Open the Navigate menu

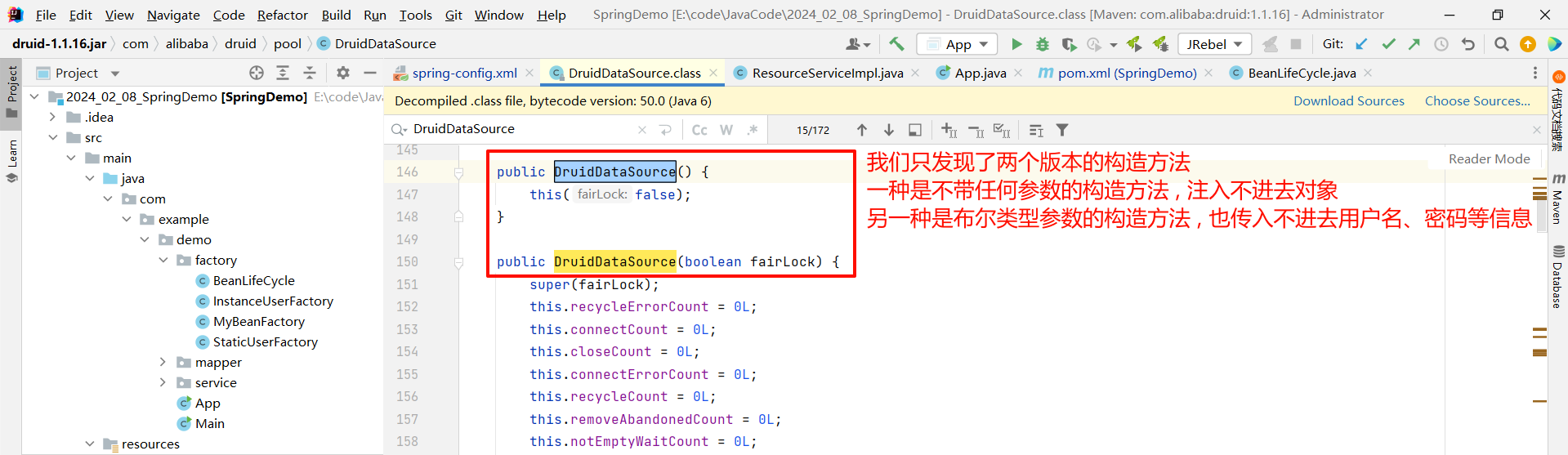pyautogui.click(x=173, y=15)
